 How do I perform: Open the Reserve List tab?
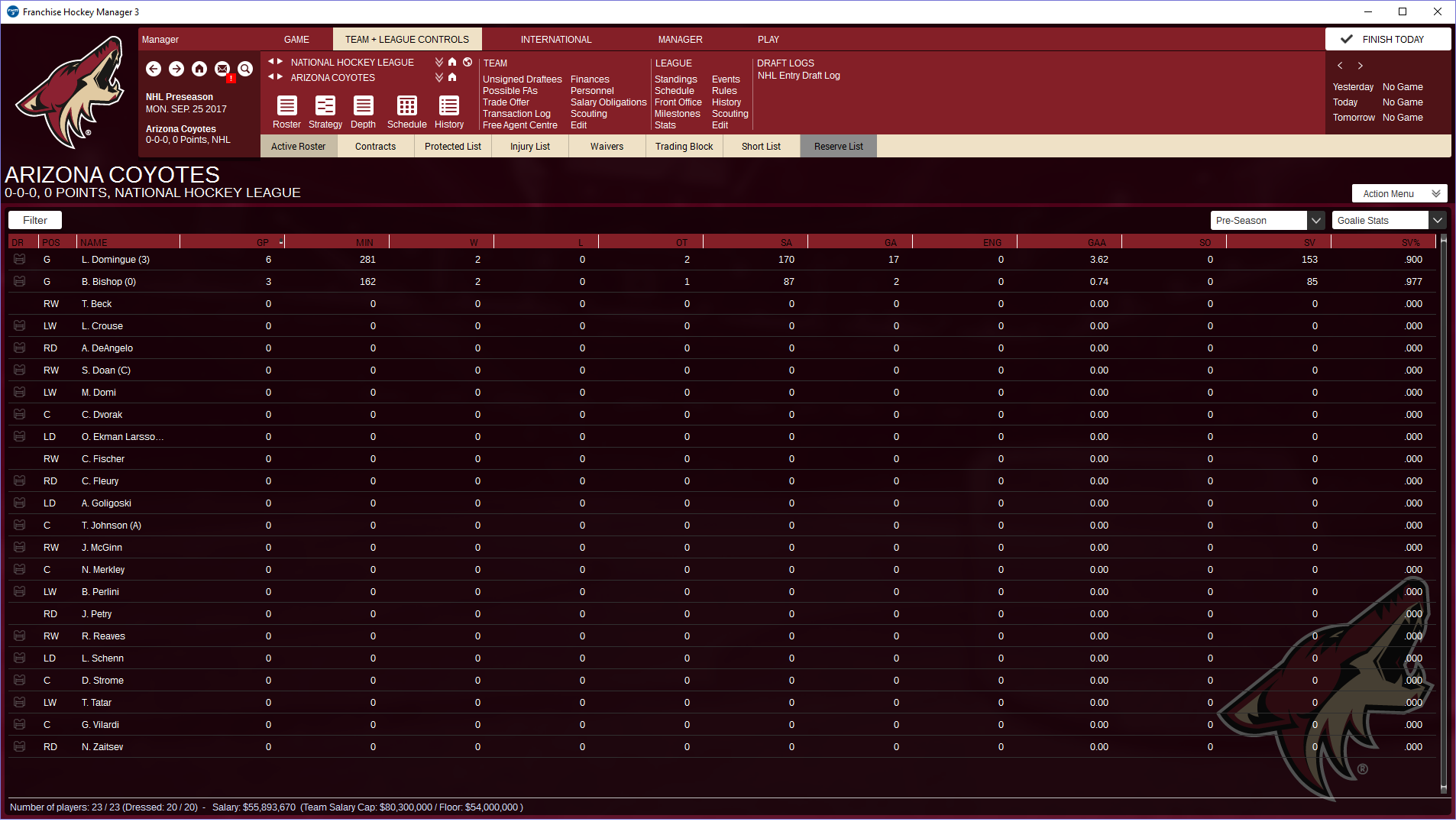pos(839,147)
